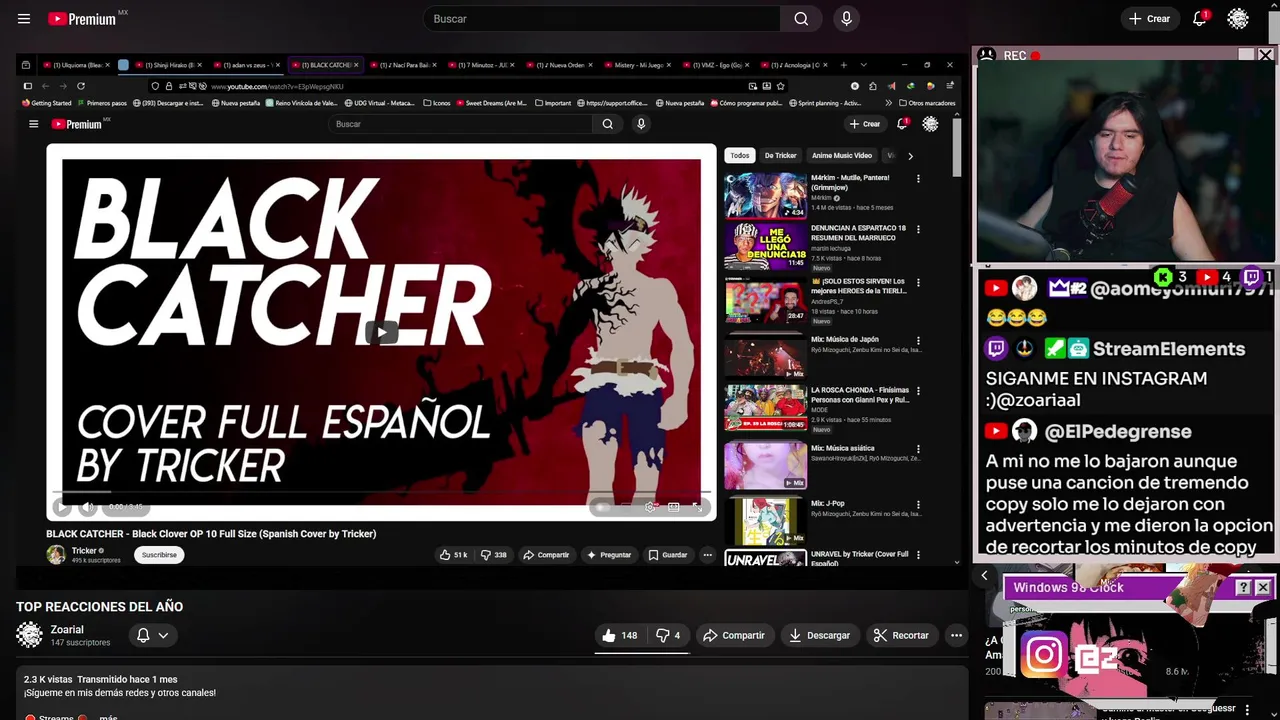Select the Anime Music Video chip

click(841, 156)
